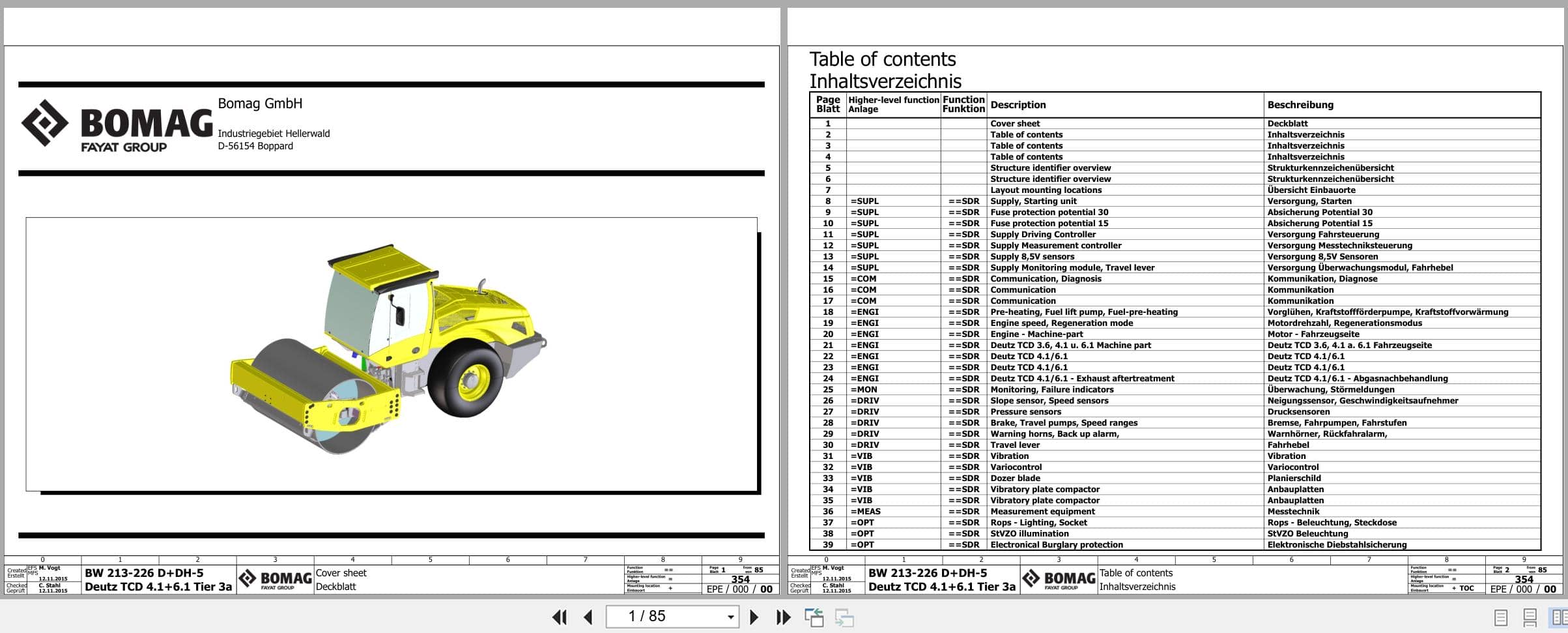Click 'Supply Measurement controller' row
The image size is (1568, 633).
(1056, 245)
